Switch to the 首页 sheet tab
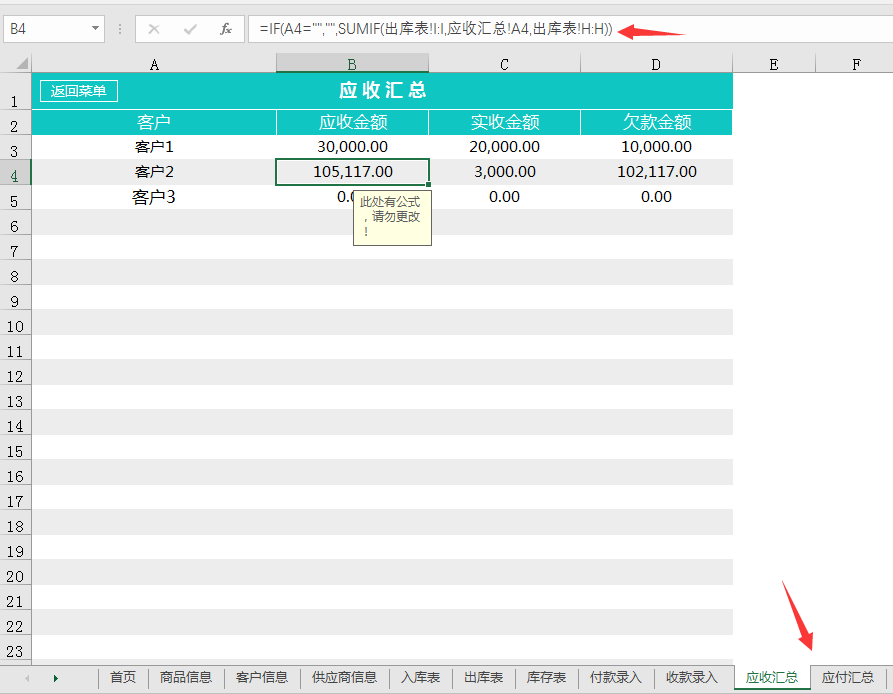The height and width of the screenshot is (694, 893). [x=123, y=677]
